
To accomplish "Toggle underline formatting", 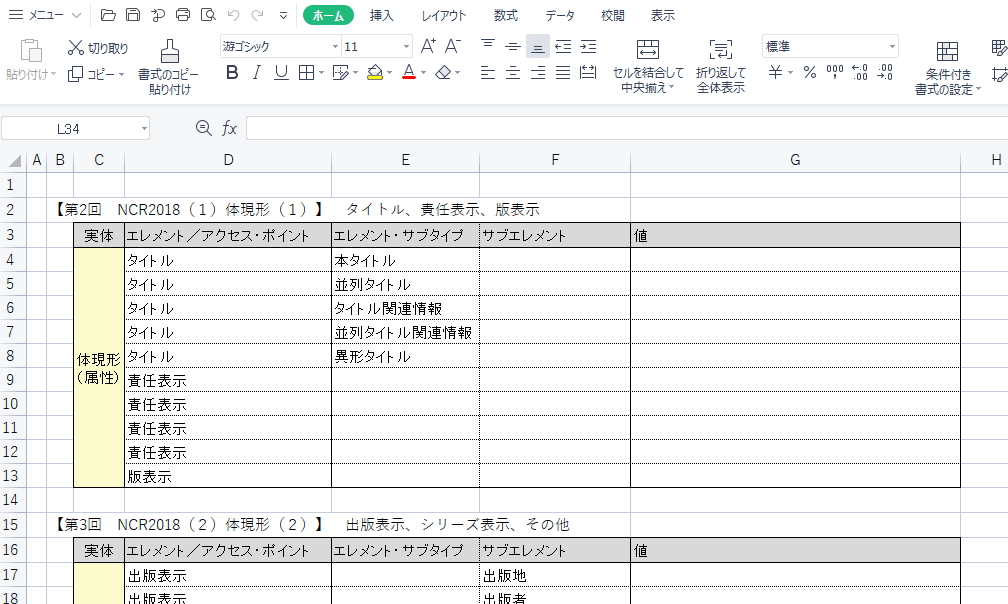I will [280, 73].
